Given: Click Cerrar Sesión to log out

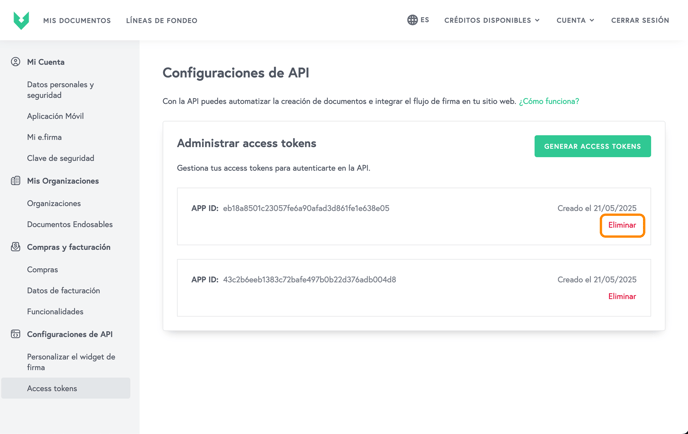Looking at the screenshot, I should (640, 20).
